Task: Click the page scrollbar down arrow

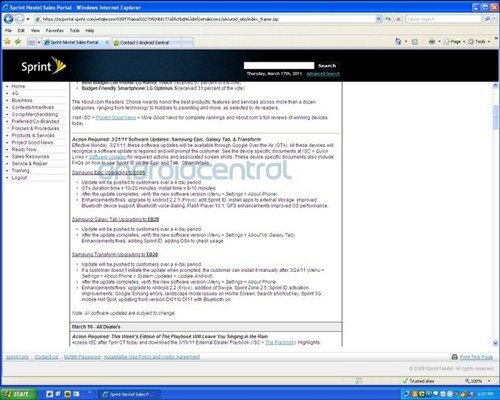Action: click(495, 343)
